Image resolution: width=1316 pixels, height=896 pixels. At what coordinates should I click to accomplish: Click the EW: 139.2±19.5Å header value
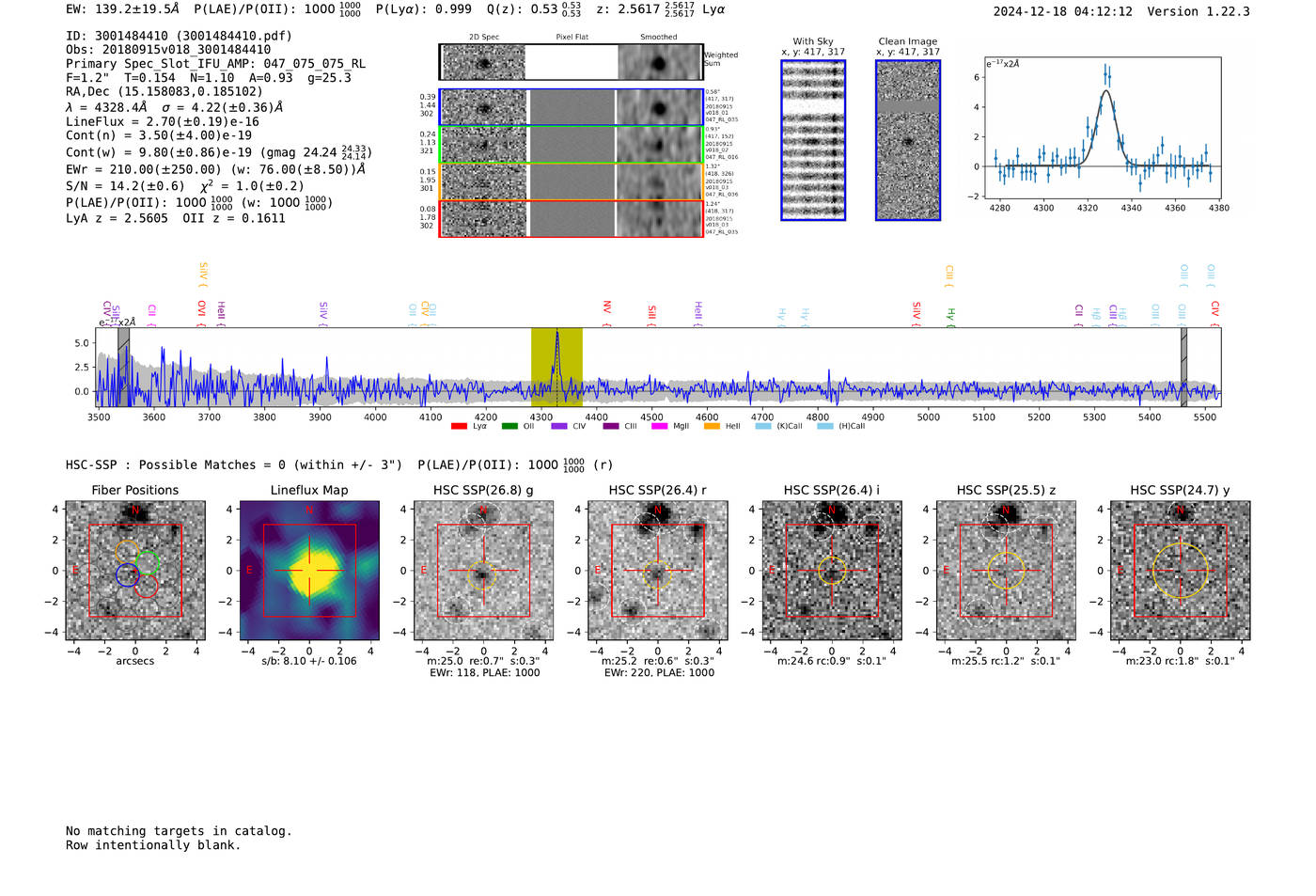[x=122, y=9]
